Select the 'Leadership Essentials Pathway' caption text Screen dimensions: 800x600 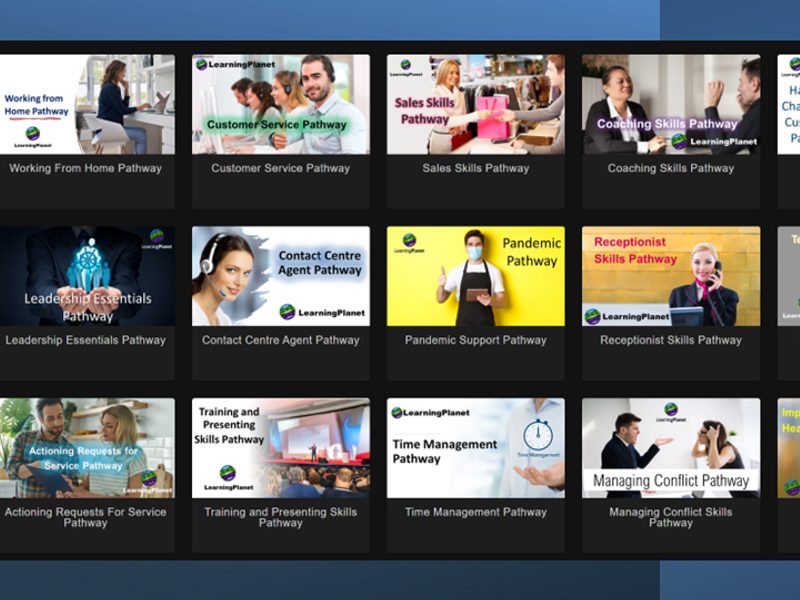[x=86, y=340]
